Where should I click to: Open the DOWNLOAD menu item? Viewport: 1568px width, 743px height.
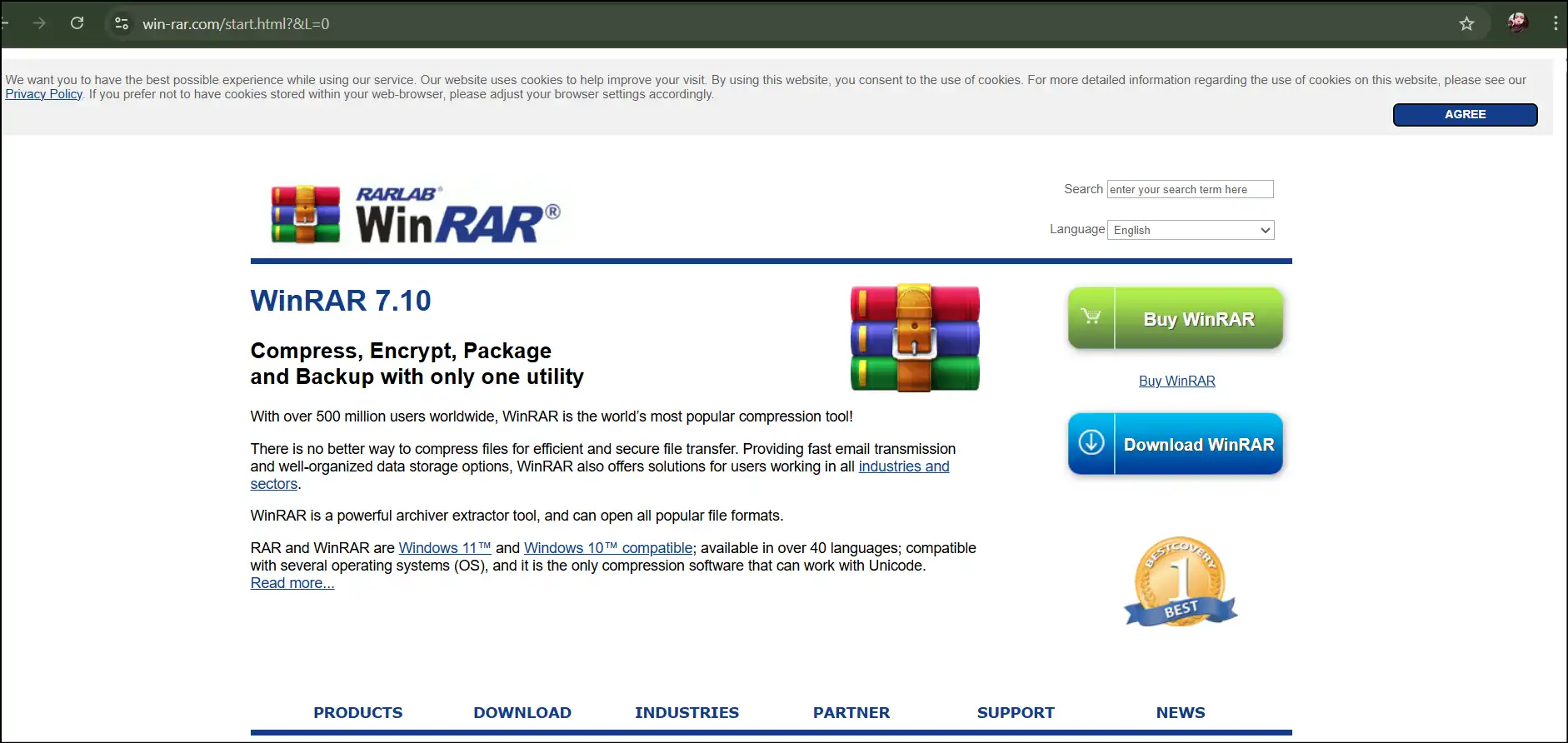click(522, 713)
